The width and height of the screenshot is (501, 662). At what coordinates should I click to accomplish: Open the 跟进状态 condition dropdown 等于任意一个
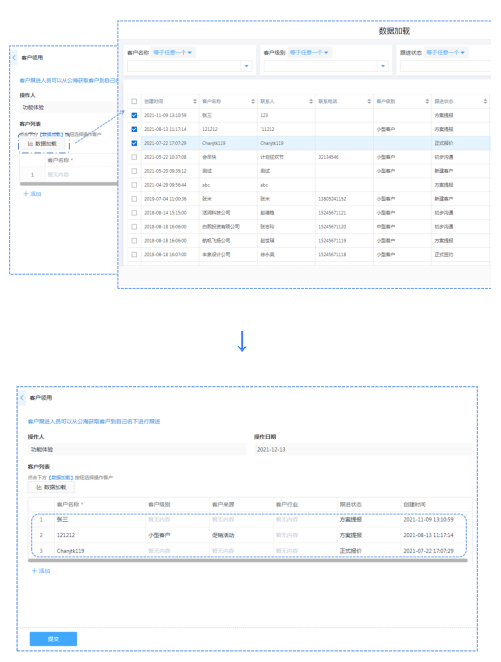click(445, 52)
